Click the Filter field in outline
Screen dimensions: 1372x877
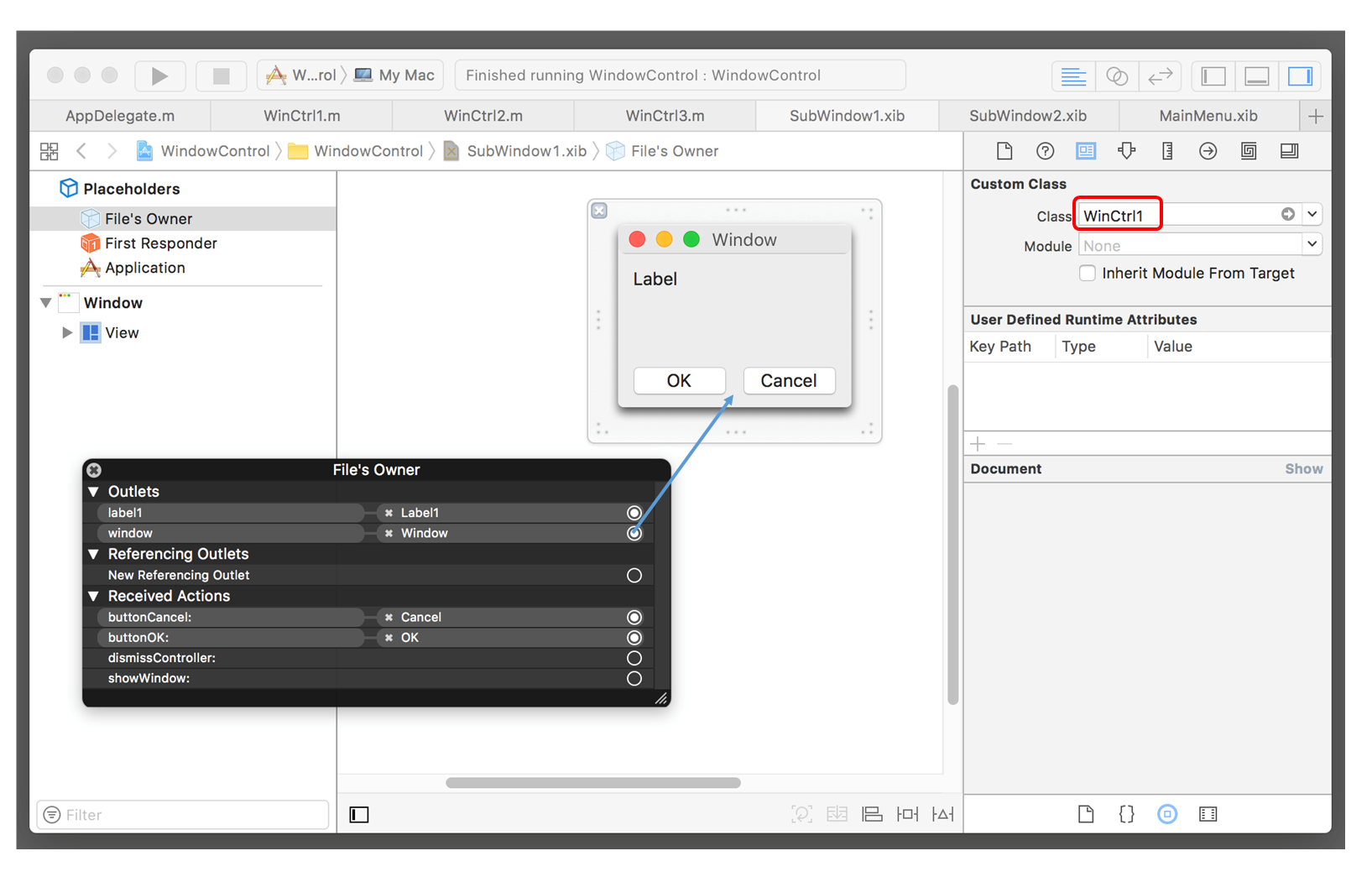pos(183,815)
